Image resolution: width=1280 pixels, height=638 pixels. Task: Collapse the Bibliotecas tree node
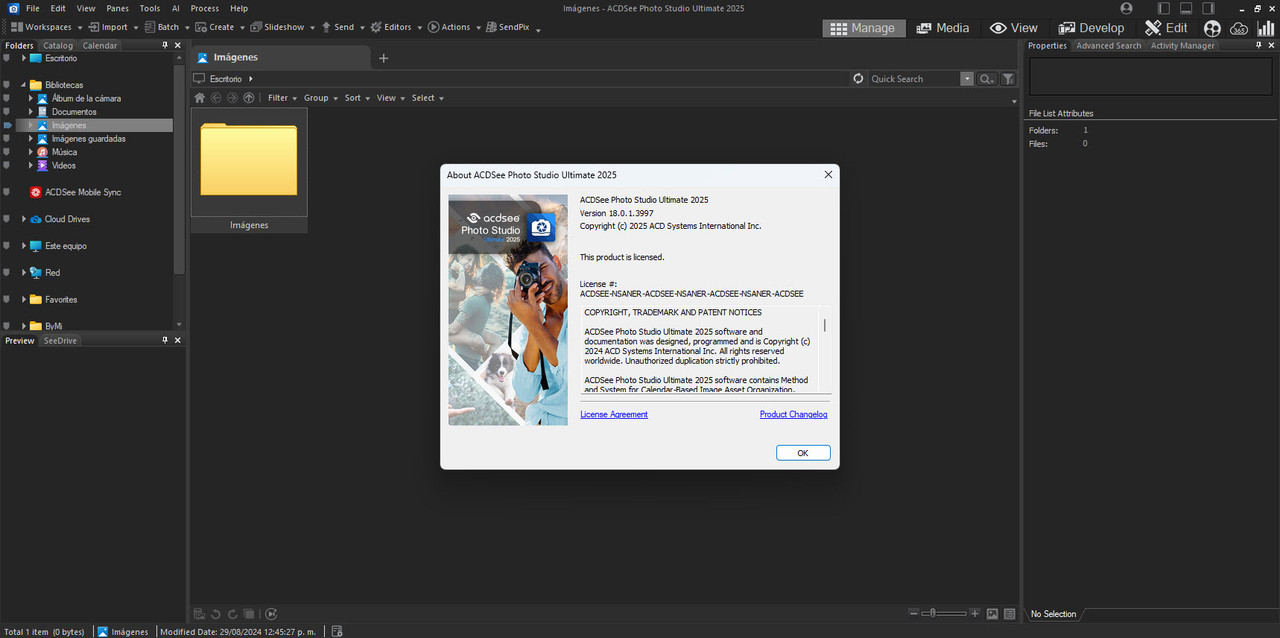23,85
